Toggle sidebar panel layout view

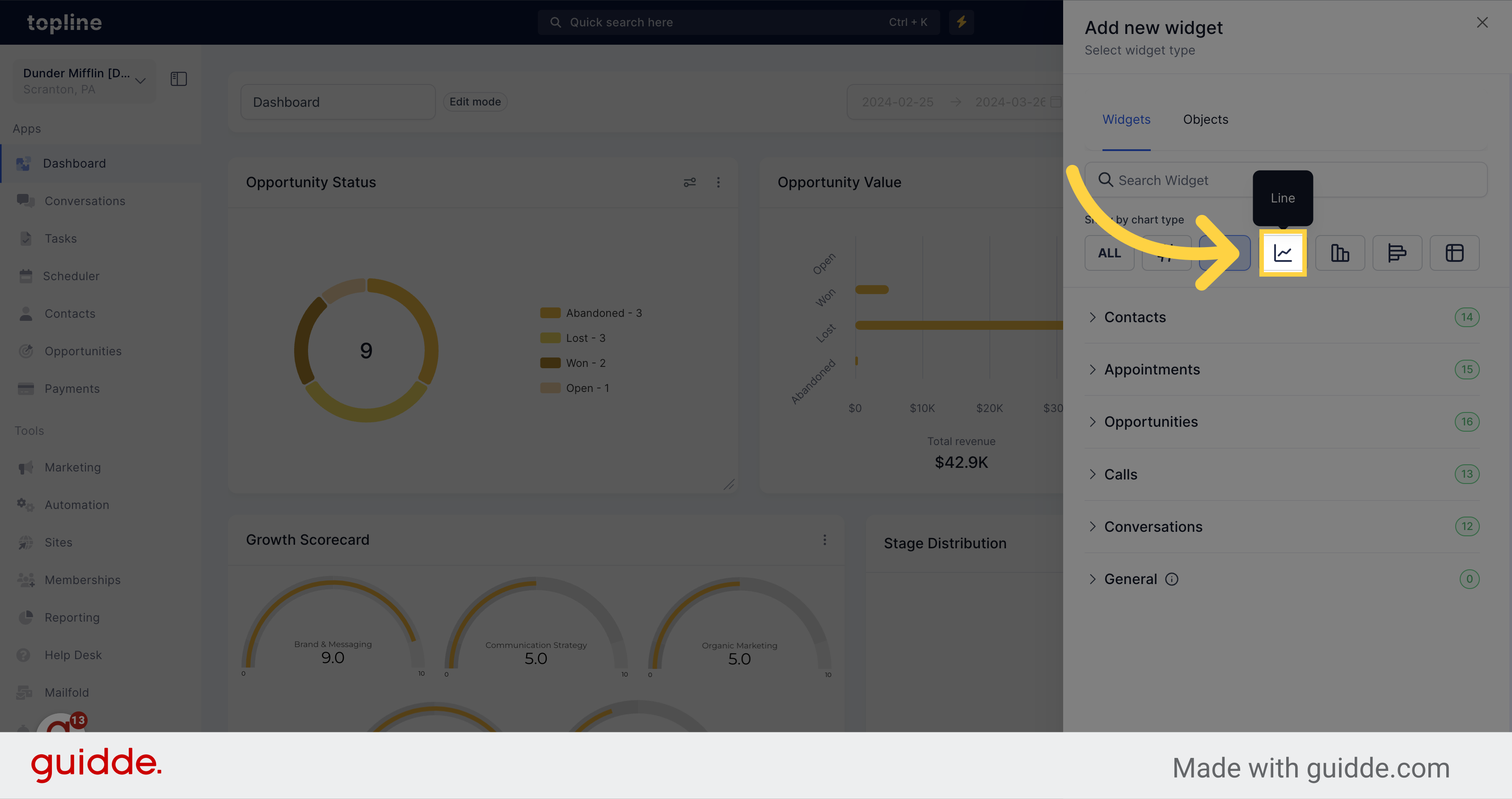pos(179,79)
